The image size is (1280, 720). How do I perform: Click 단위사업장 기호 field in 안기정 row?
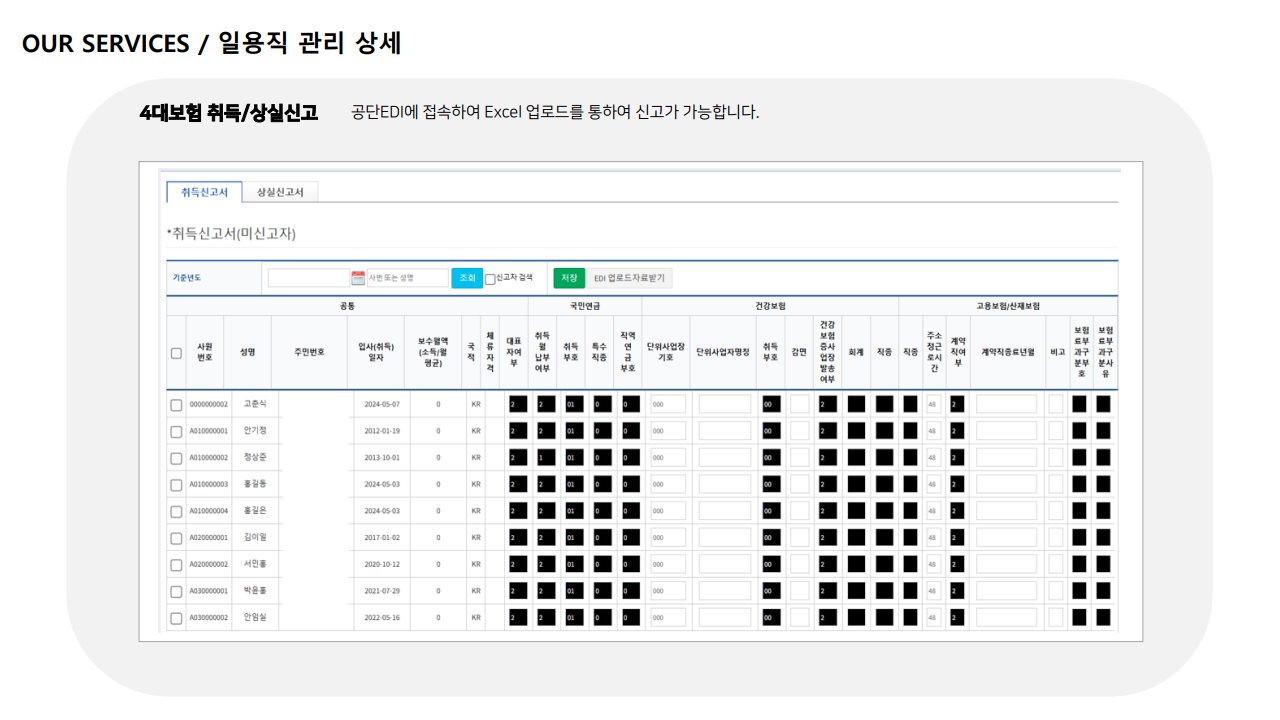tap(668, 431)
